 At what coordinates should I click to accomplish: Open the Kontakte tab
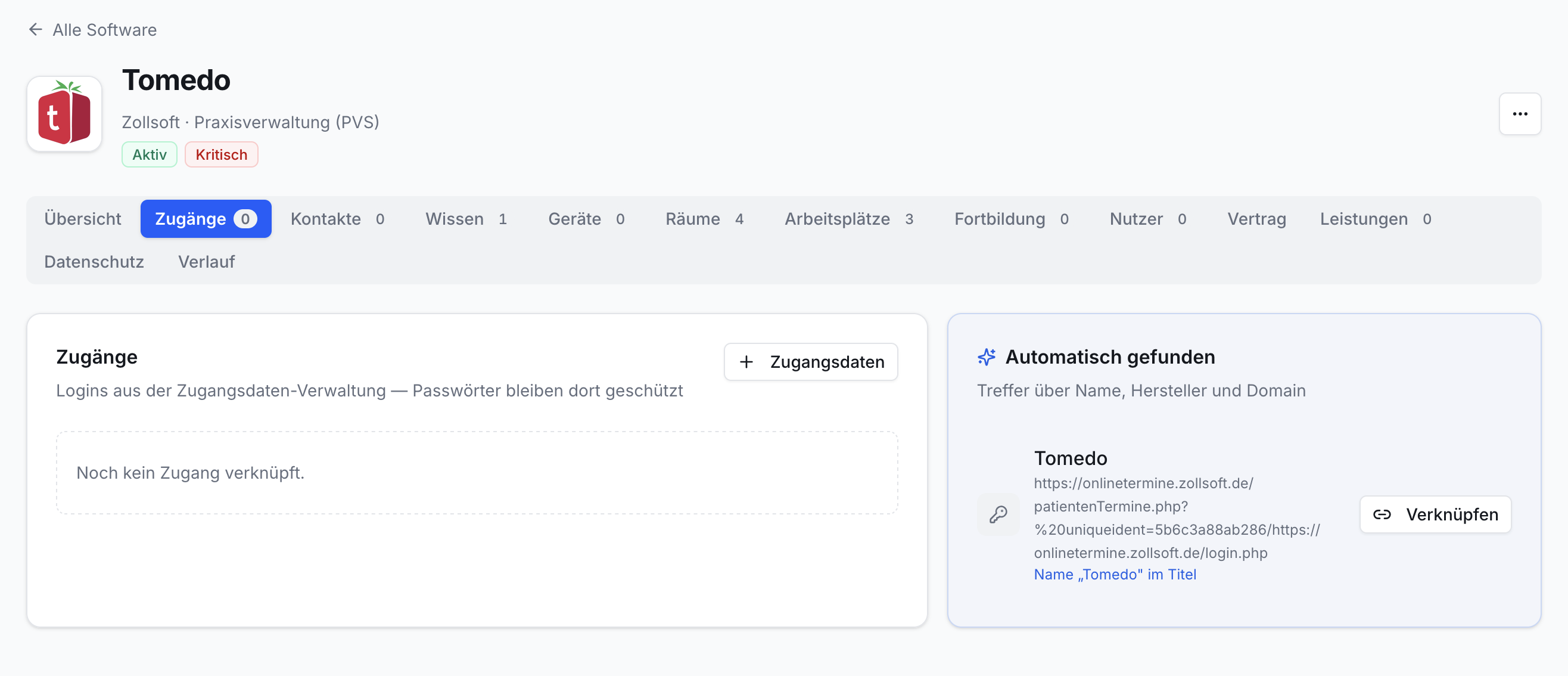click(337, 219)
